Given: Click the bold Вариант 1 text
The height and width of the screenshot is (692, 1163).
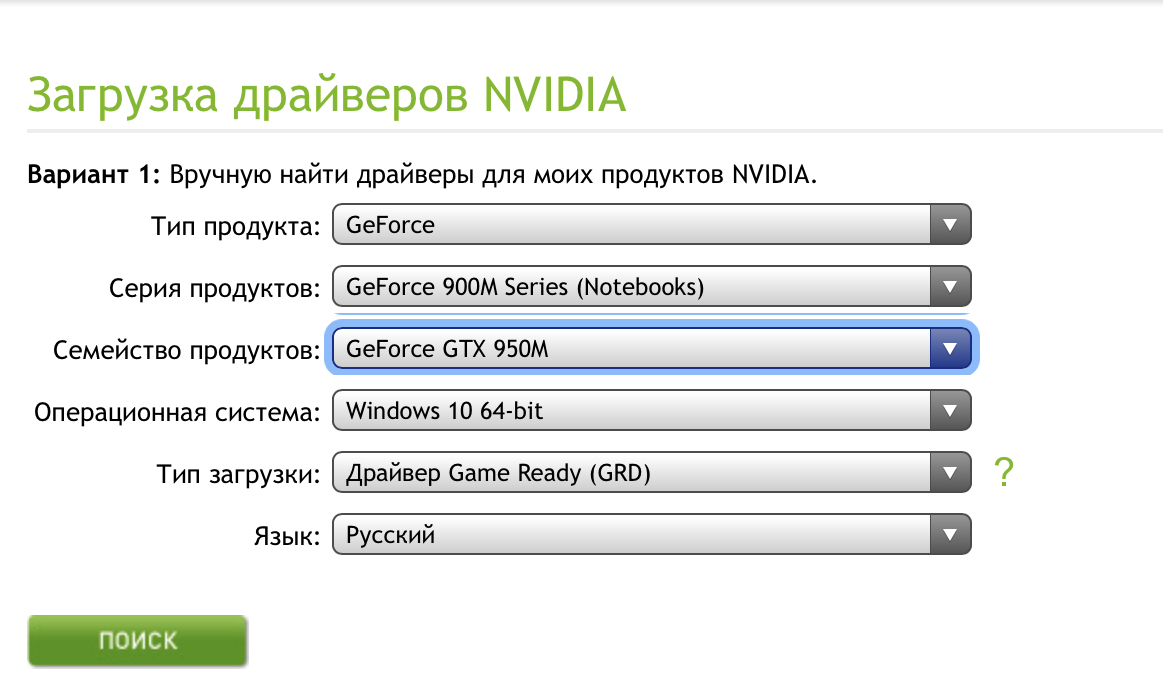Looking at the screenshot, I should point(94,176).
